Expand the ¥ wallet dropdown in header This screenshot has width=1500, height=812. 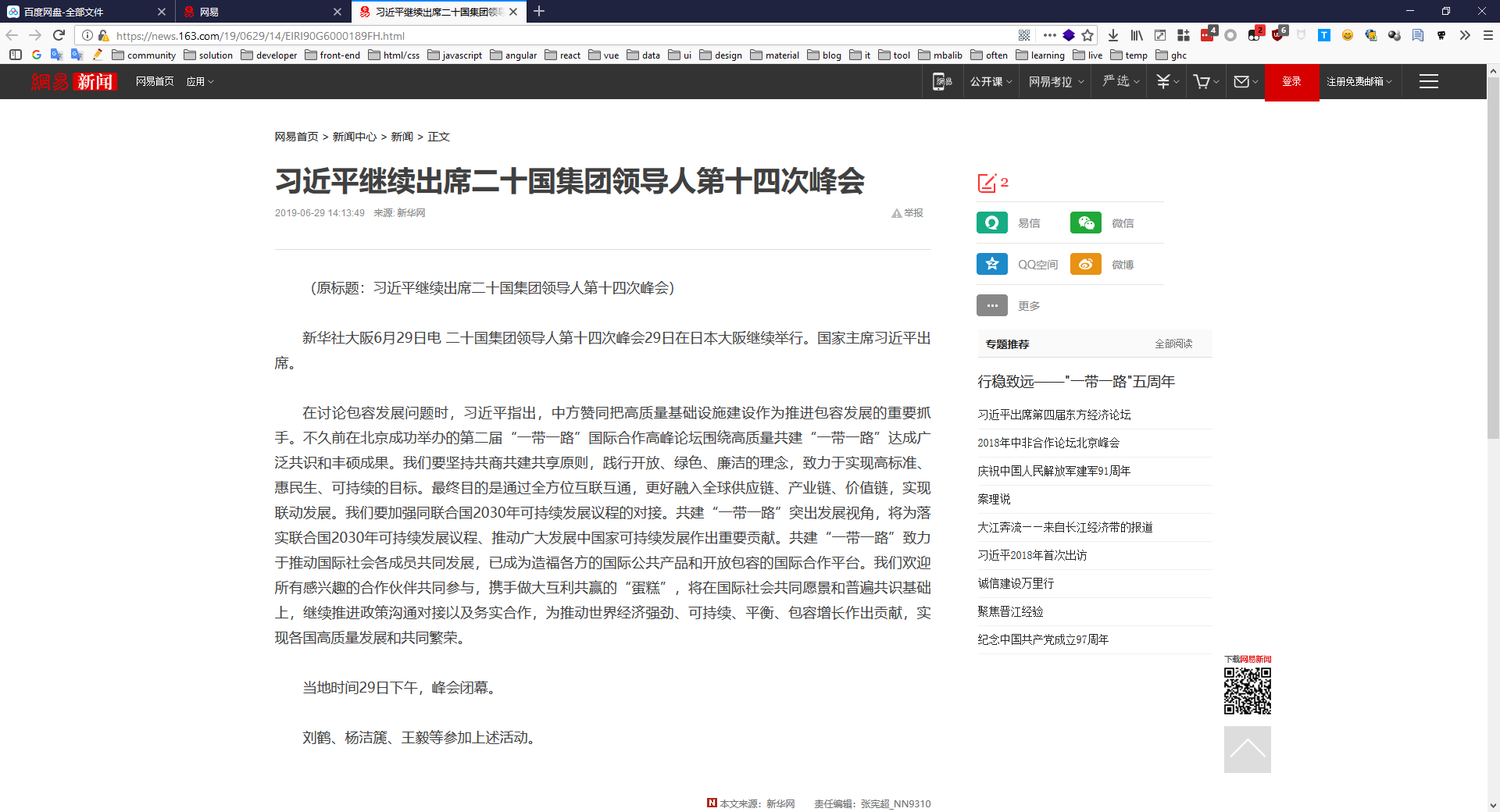pyautogui.click(x=1167, y=81)
